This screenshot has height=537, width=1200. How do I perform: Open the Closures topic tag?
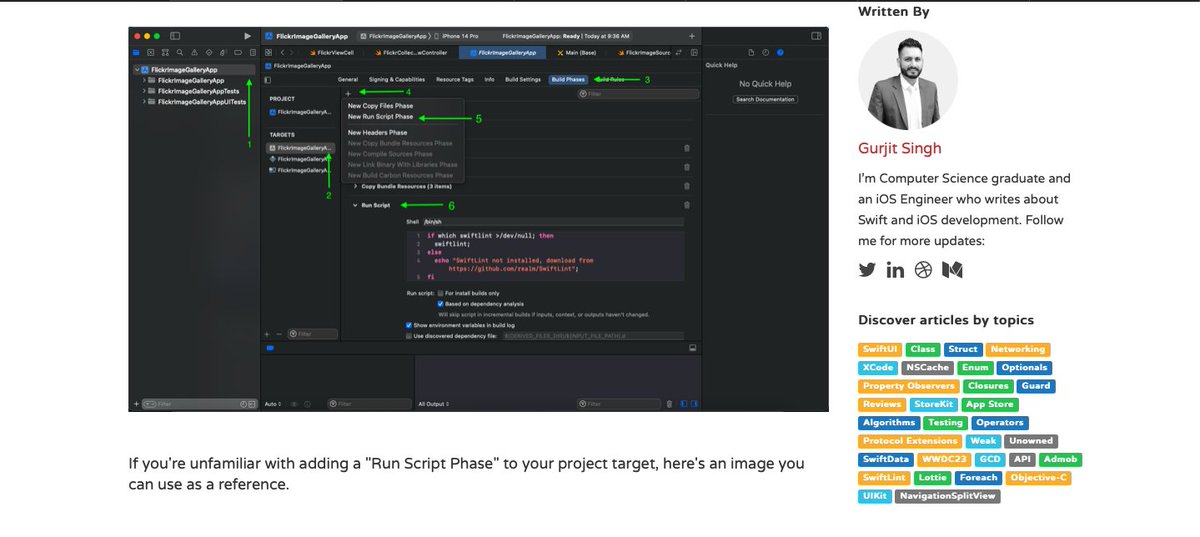[989, 386]
